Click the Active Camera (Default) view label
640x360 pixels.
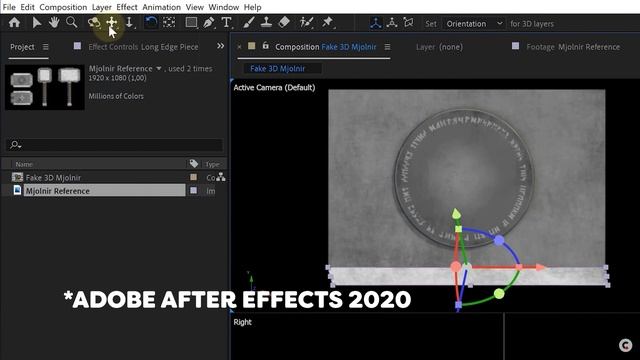(x=274, y=87)
